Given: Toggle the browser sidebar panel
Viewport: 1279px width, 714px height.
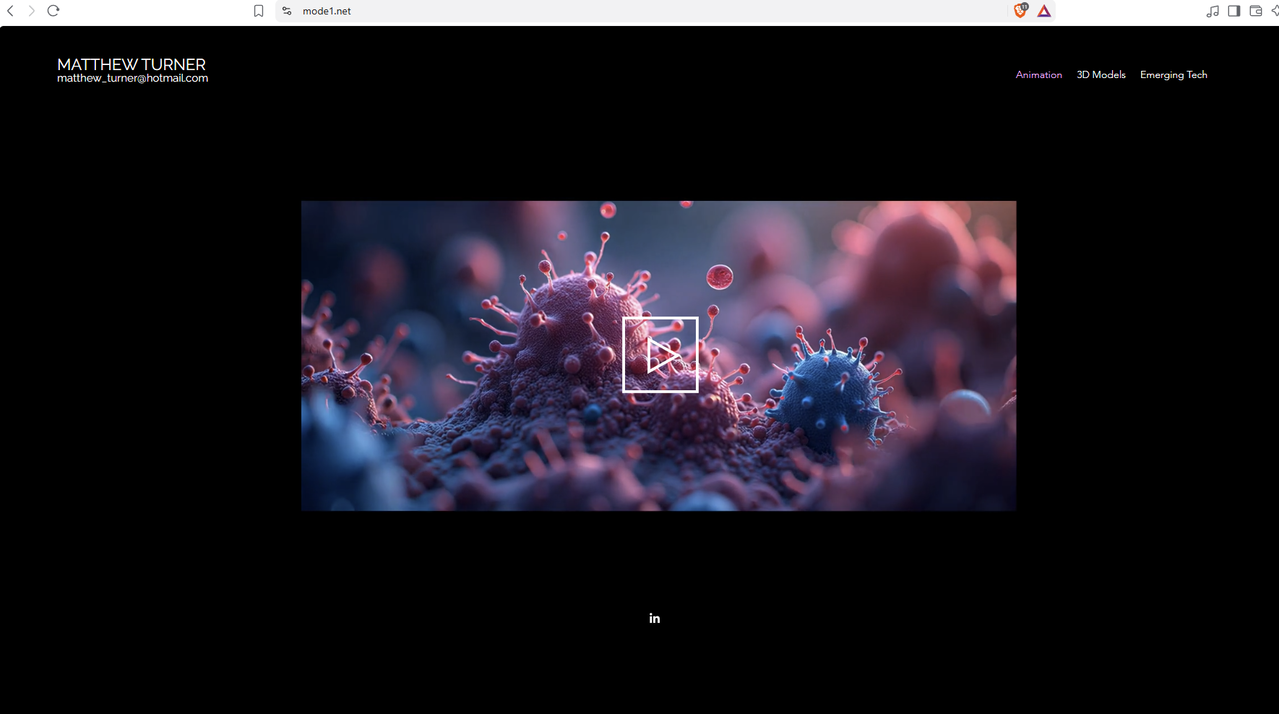Looking at the screenshot, I should pos(1234,11).
